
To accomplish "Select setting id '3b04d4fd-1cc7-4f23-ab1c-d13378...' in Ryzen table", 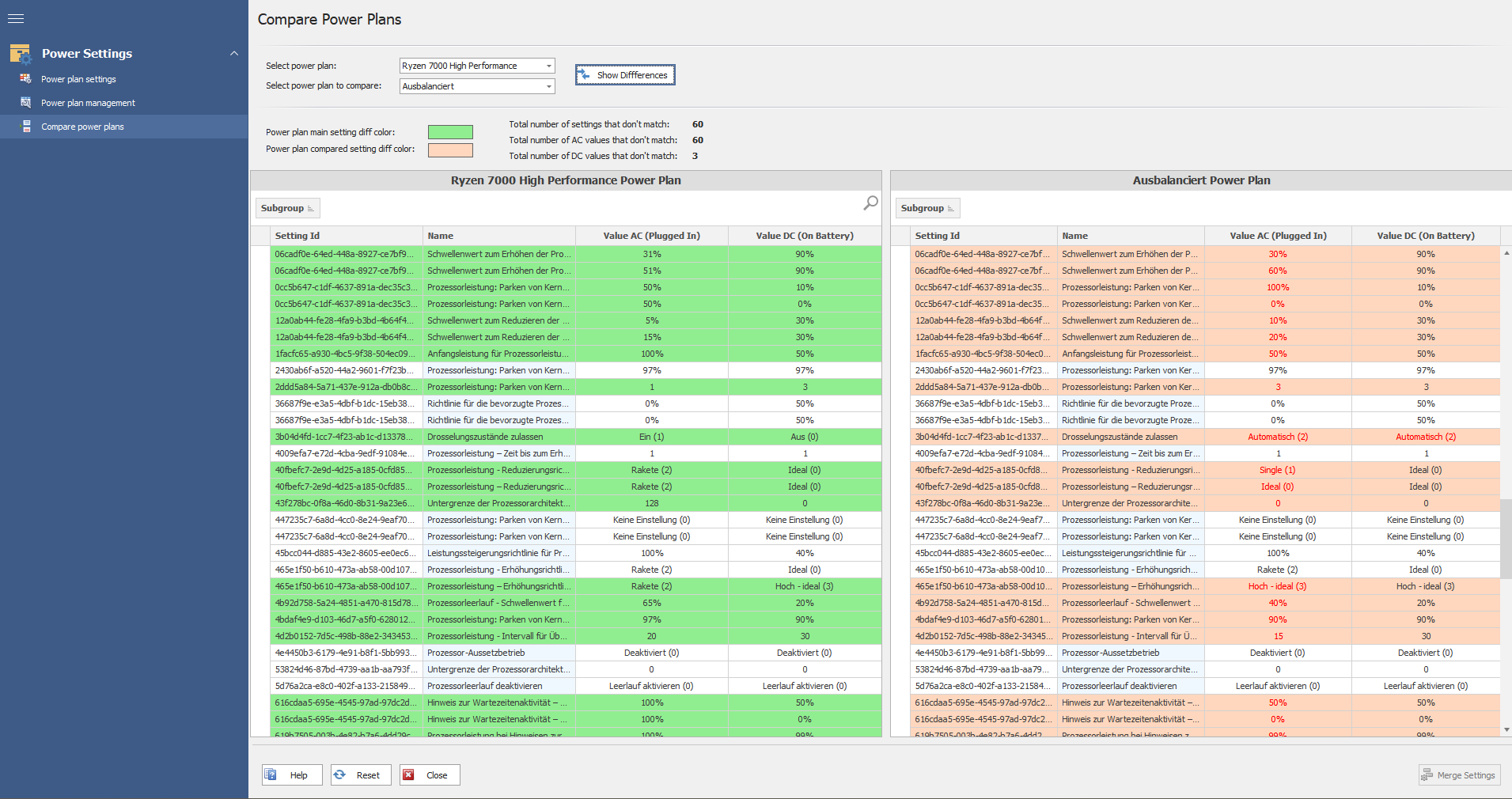I will pos(347,437).
